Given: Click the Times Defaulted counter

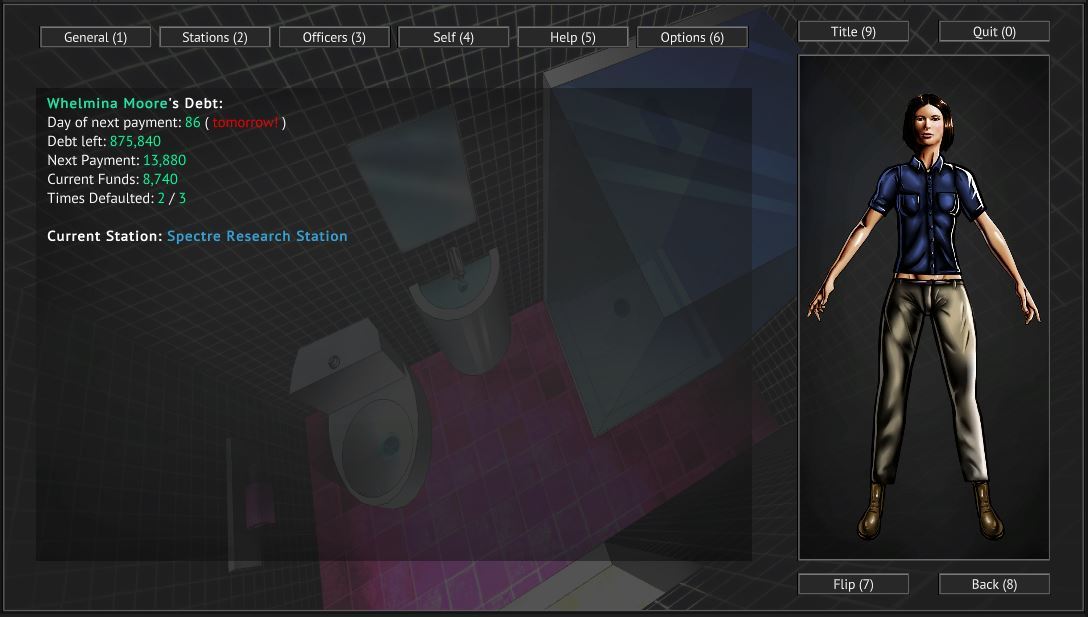Looking at the screenshot, I should pyautogui.click(x=172, y=198).
